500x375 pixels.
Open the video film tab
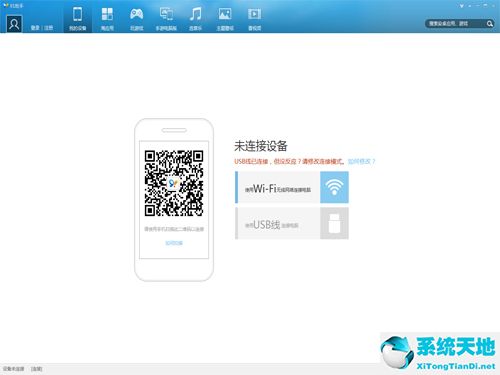[x=254, y=19]
